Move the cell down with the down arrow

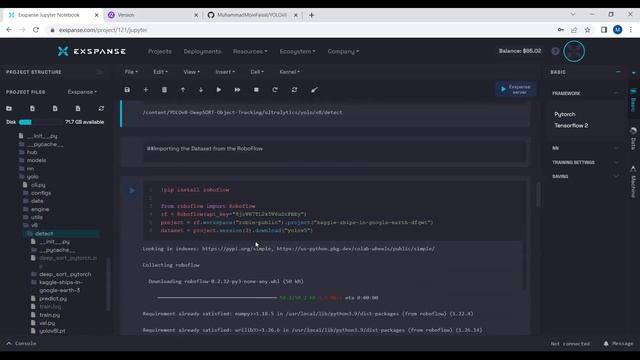200,90
